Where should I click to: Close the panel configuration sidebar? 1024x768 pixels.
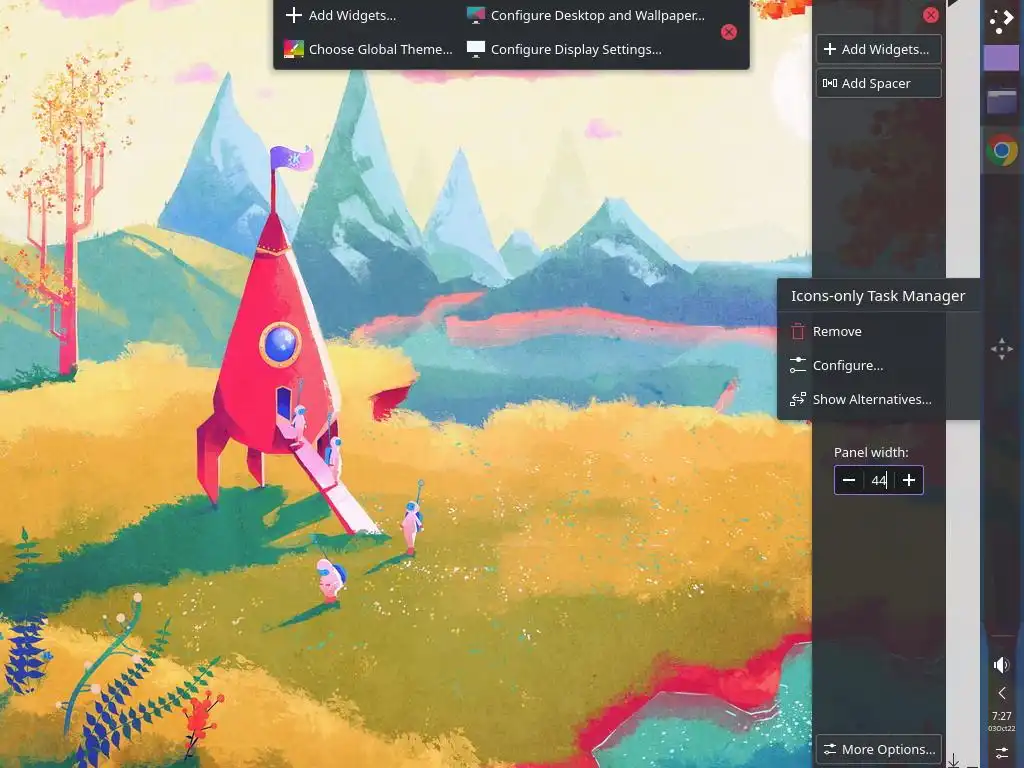[931, 15]
